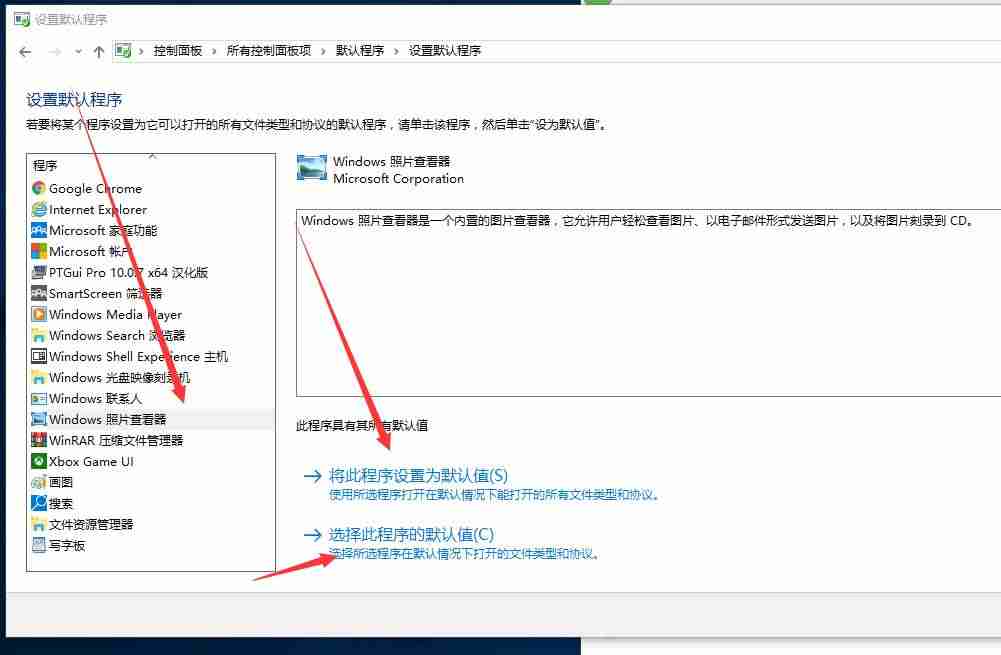This screenshot has height=655, width=1001.
Task: Click the 程序 column header sort arrow
Action: click(x=152, y=156)
